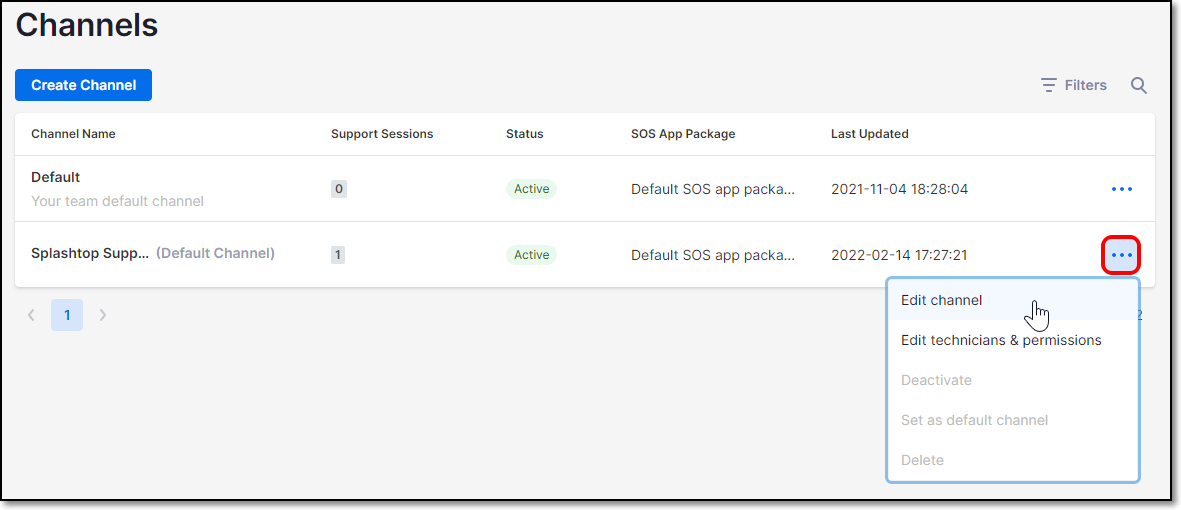Sort by Channel Name column header

point(73,134)
